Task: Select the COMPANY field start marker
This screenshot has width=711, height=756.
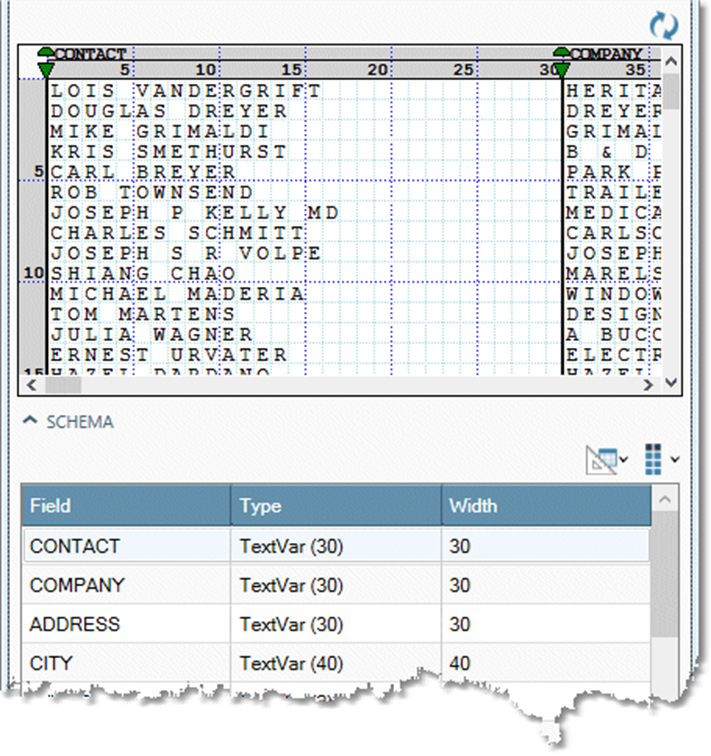Action: click(x=561, y=62)
